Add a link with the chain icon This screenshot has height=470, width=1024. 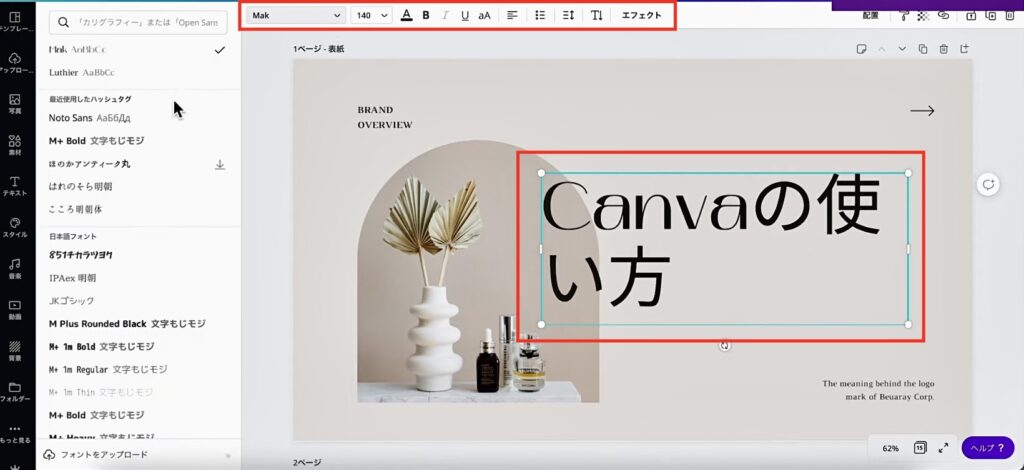click(943, 15)
